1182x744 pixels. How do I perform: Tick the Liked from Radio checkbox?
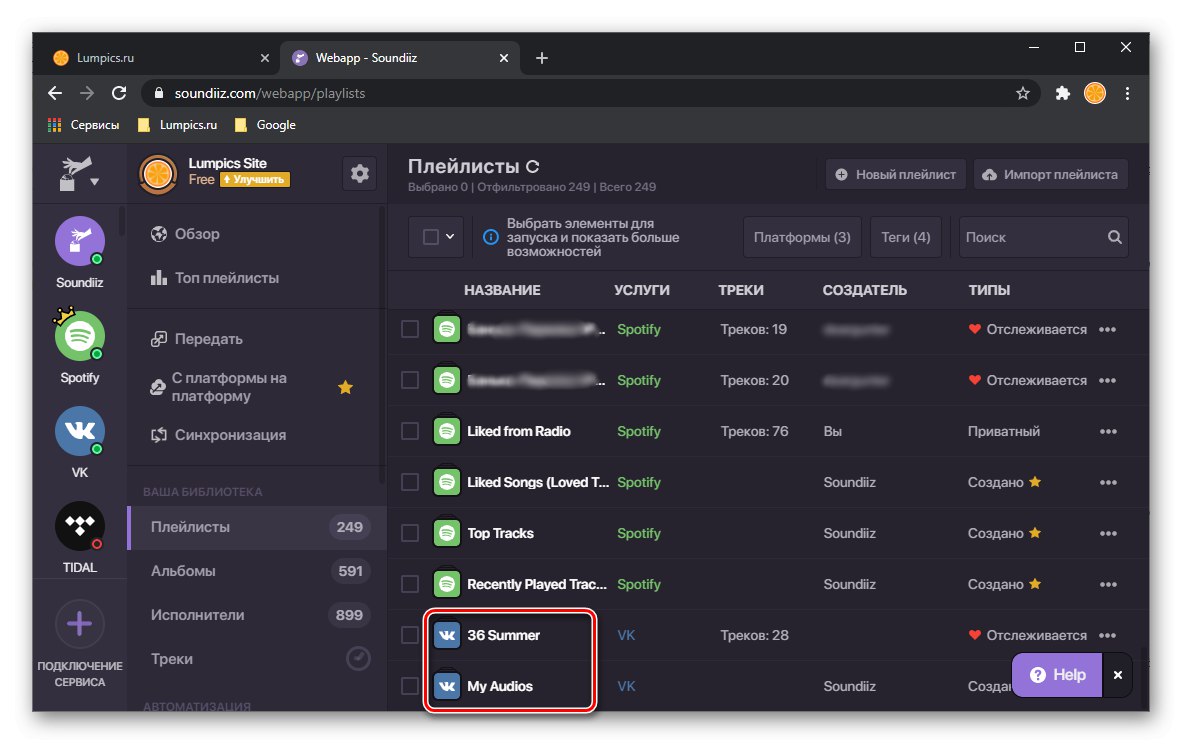click(410, 431)
